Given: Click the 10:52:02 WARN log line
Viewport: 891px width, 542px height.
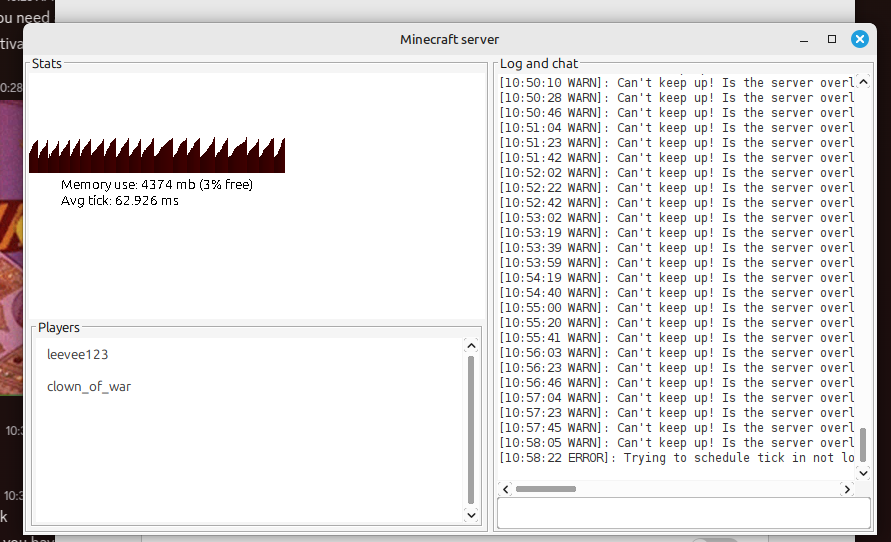Looking at the screenshot, I should (x=677, y=173).
